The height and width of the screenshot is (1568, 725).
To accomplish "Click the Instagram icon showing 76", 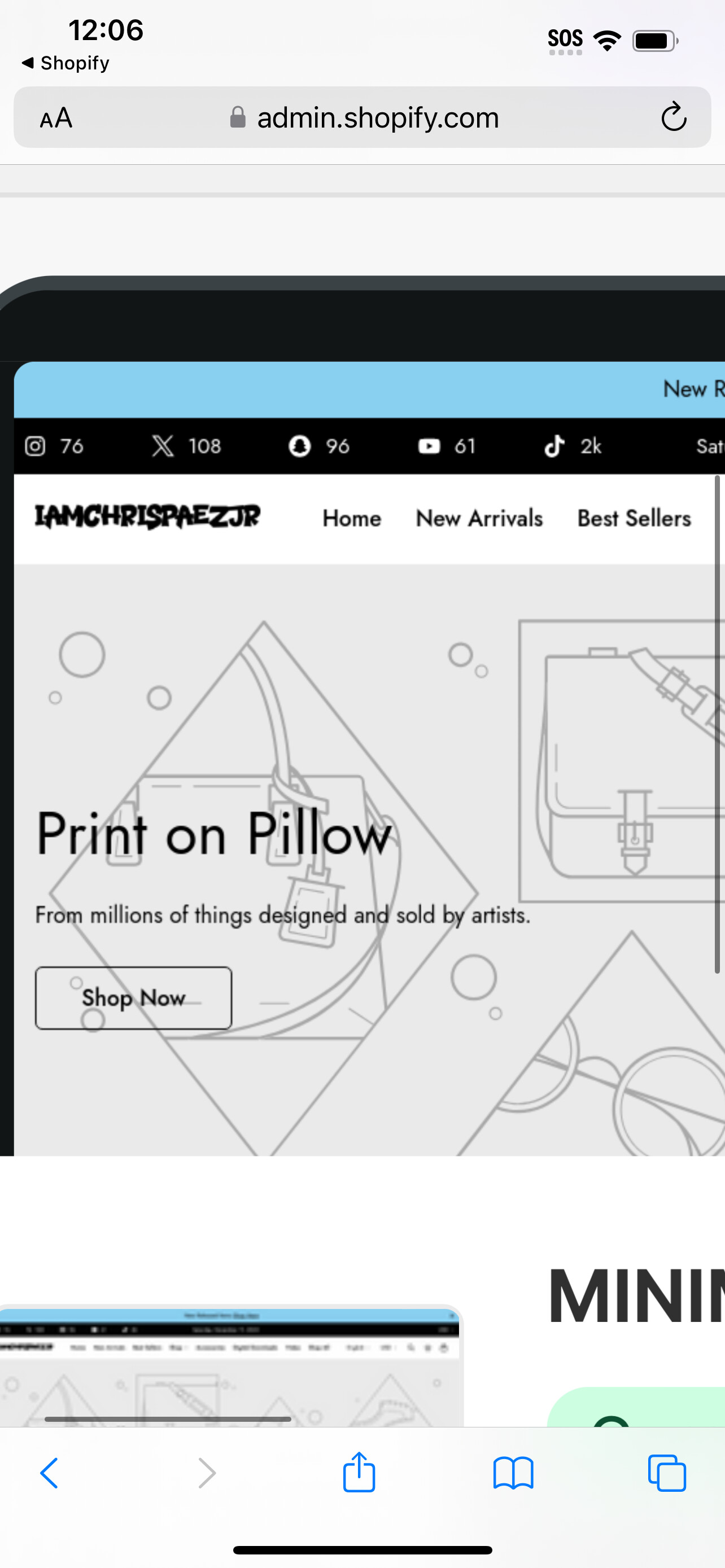I will pyautogui.click(x=34, y=446).
